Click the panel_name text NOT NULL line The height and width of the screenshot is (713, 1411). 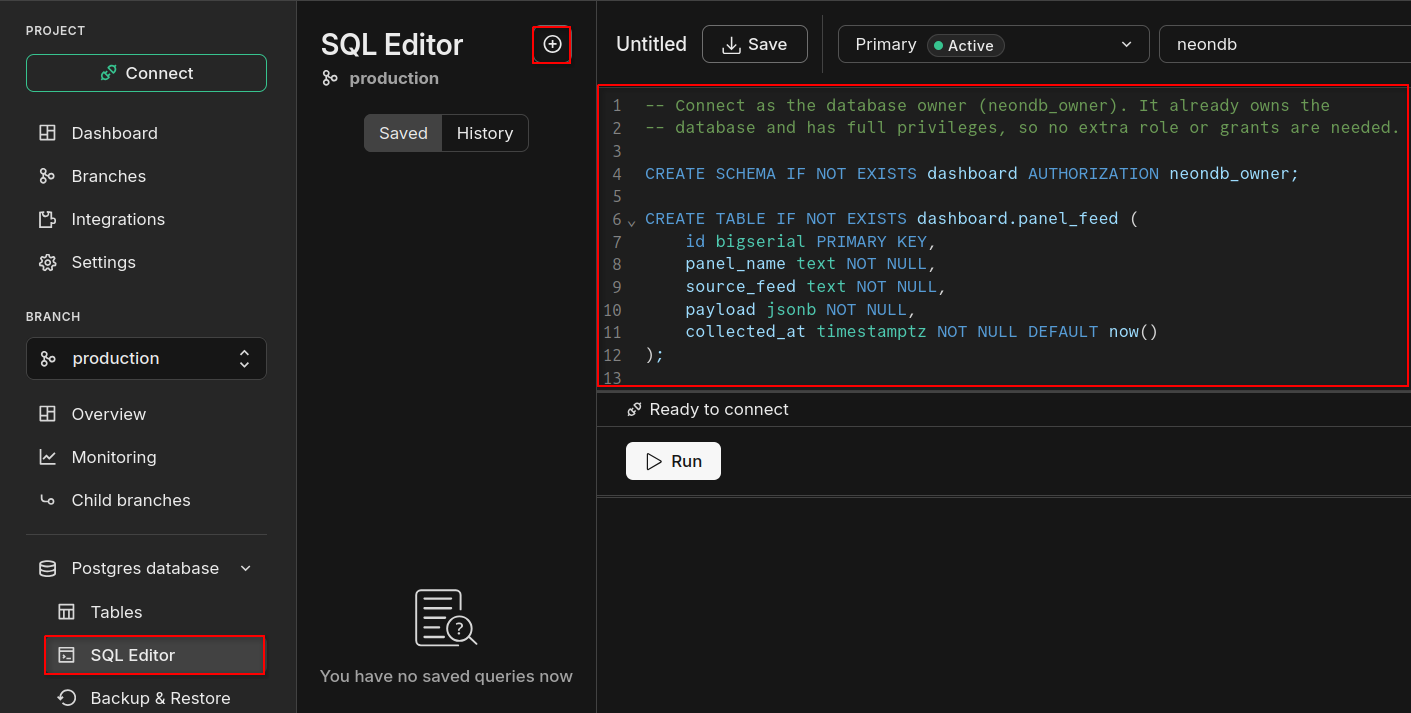810,264
